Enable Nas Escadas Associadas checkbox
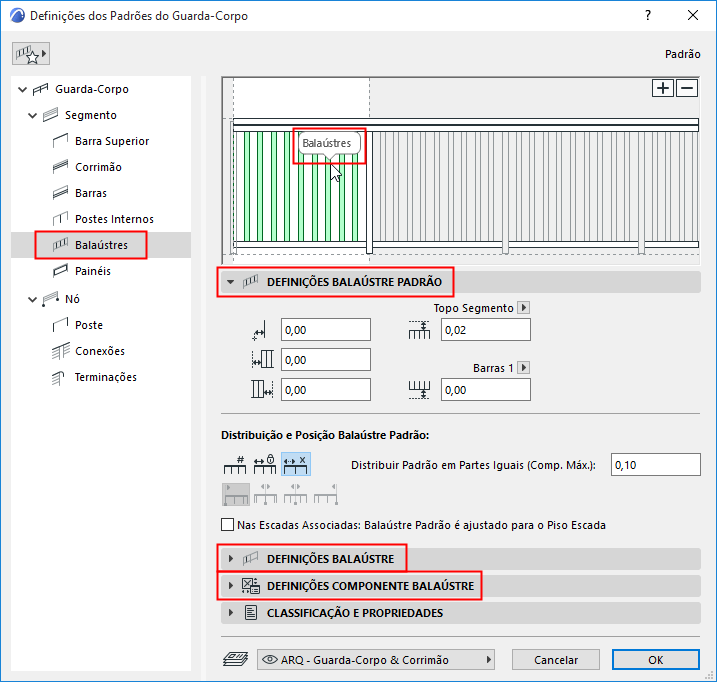Image resolution: width=717 pixels, height=682 pixels. point(227,525)
